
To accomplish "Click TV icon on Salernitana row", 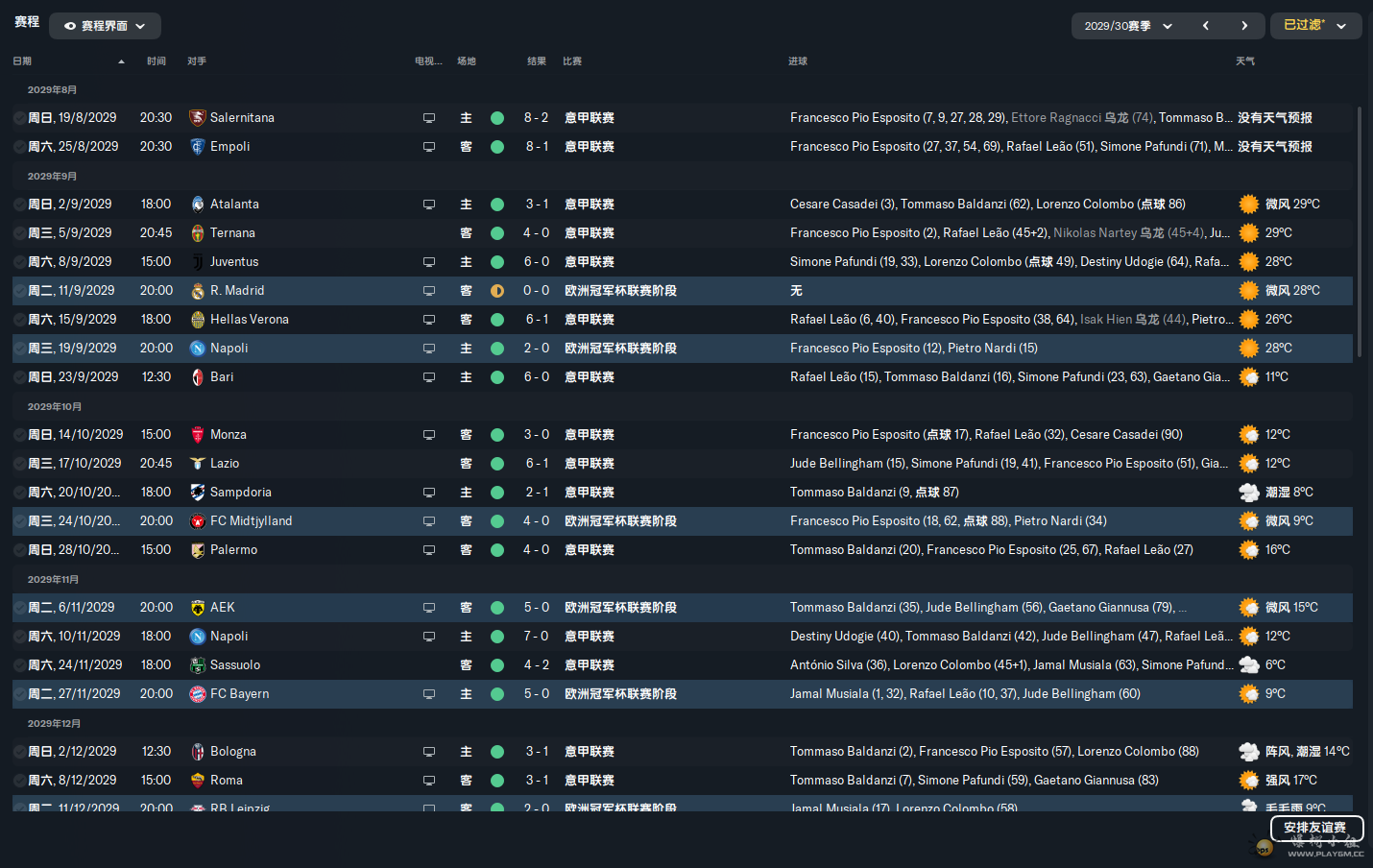I will [429, 118].
